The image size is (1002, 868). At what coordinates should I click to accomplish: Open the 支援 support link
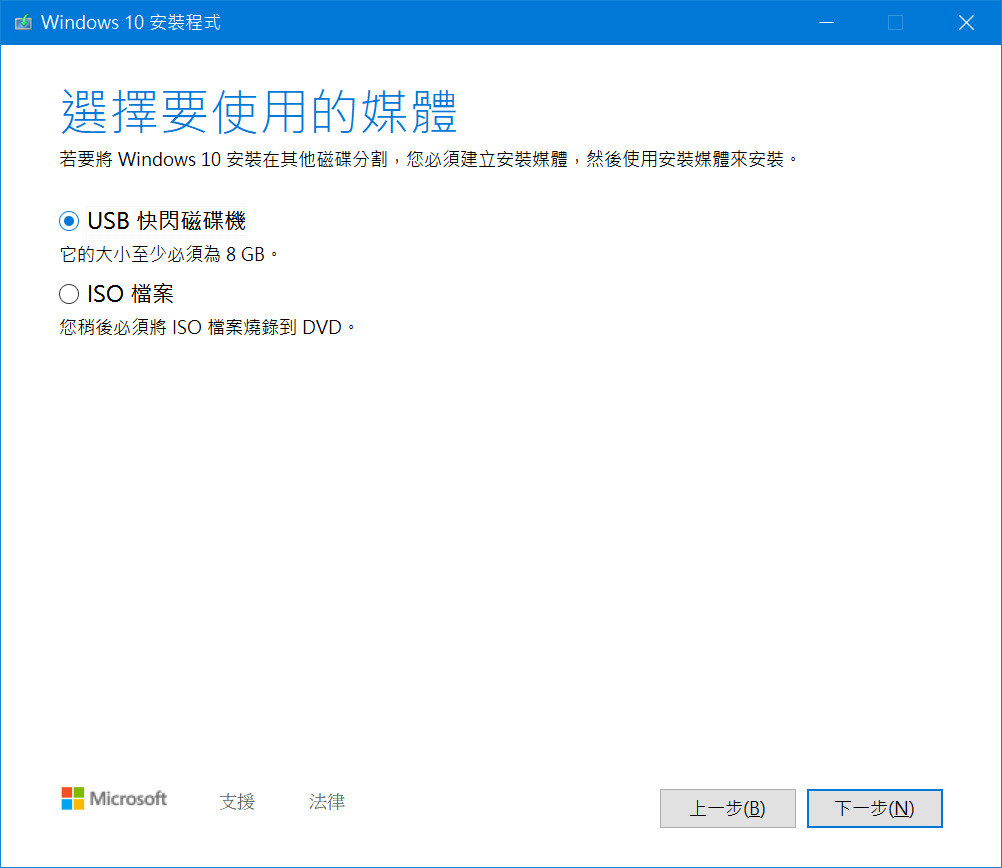[237, 801]
